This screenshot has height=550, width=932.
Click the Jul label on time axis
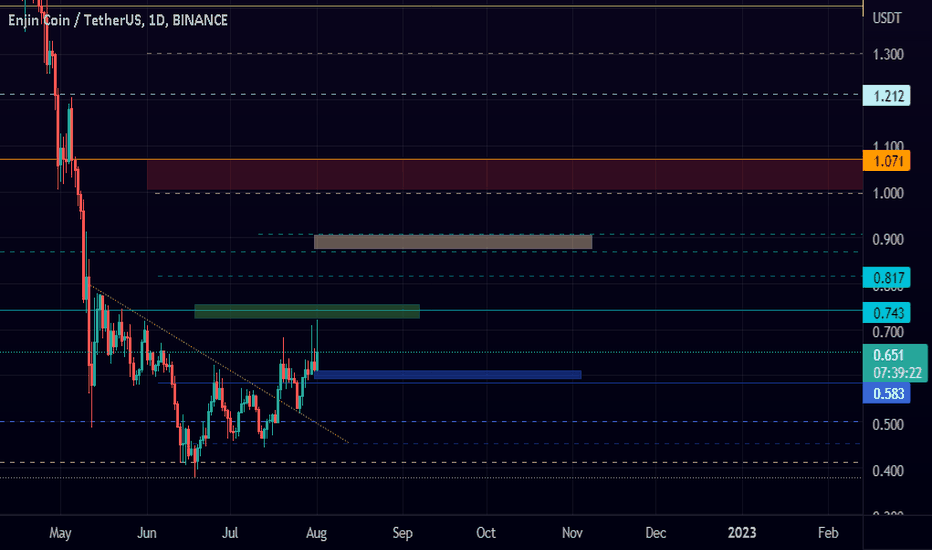pos(230,533)
